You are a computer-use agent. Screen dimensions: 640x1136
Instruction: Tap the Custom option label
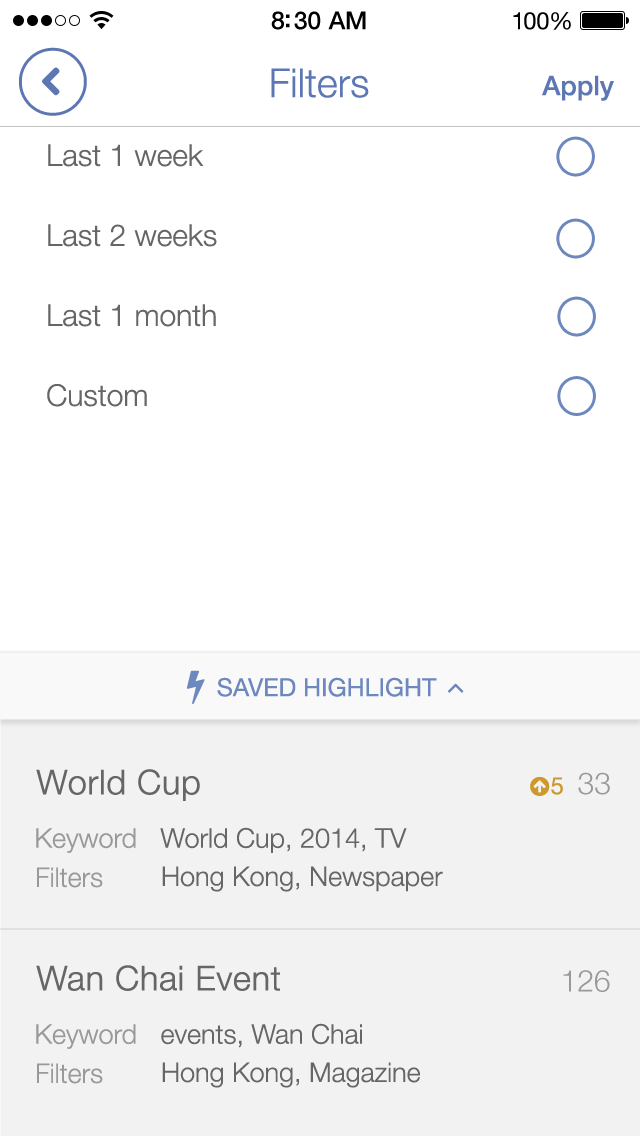[x=97, y=397]
